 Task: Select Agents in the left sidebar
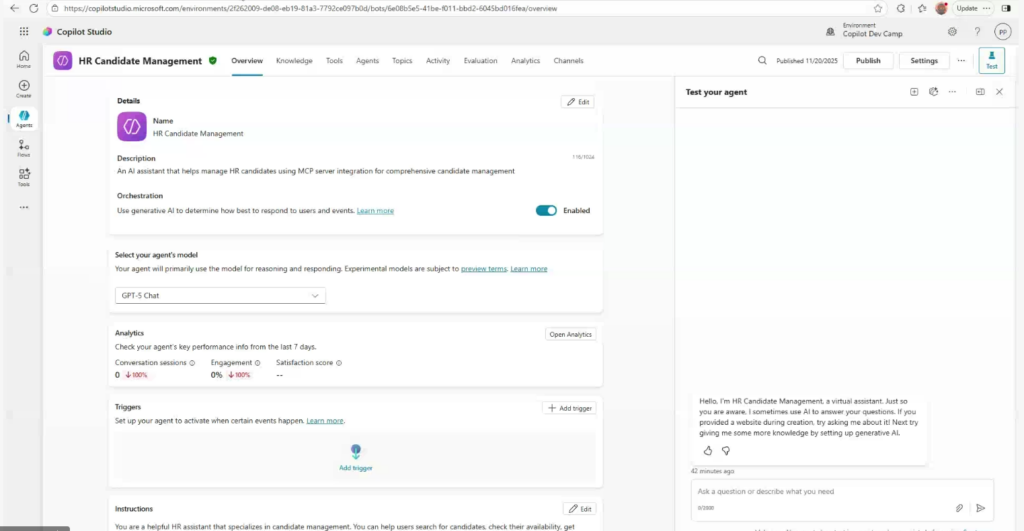coord(24,119)
